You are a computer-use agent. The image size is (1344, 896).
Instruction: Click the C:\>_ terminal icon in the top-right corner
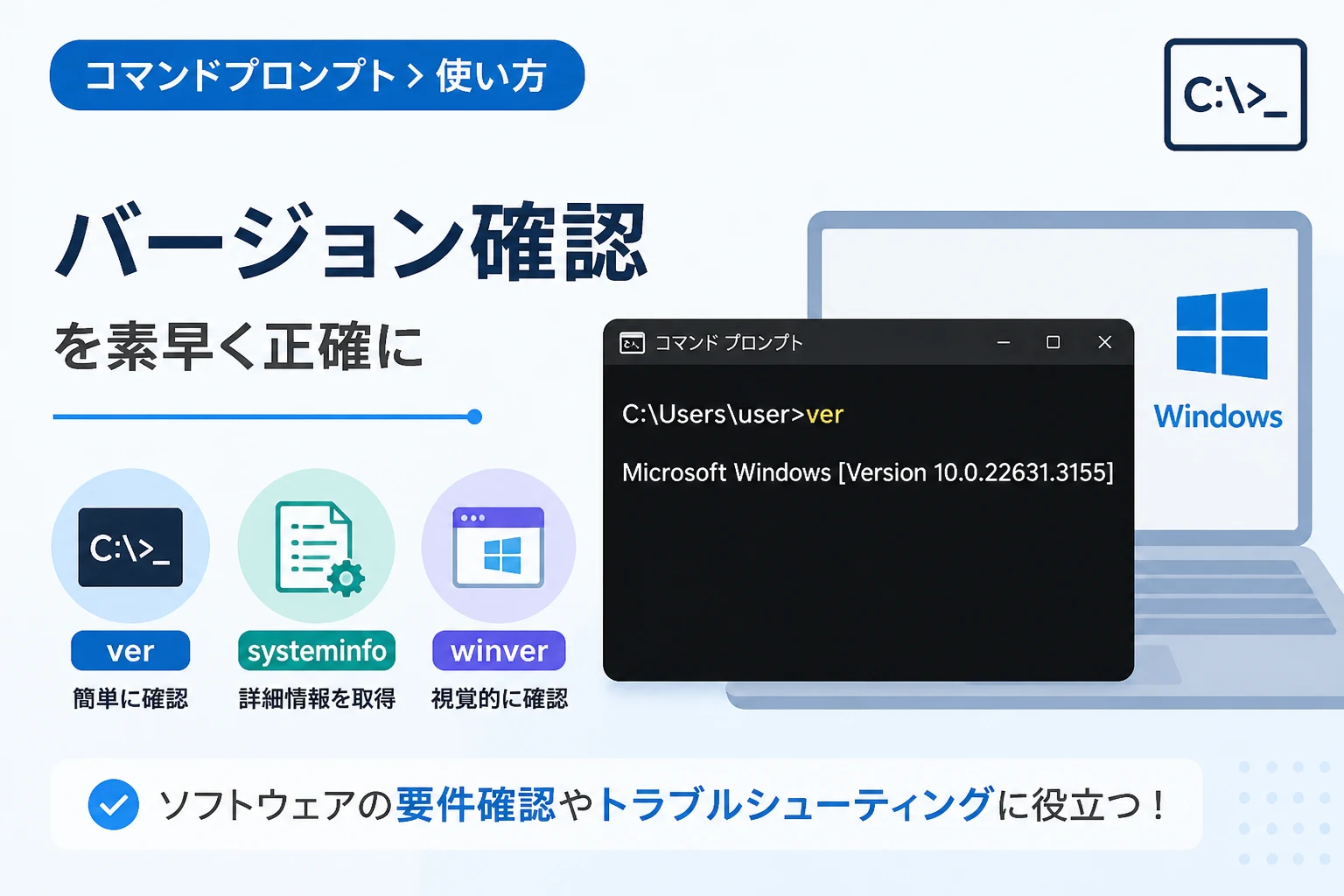click(1235, 94)
